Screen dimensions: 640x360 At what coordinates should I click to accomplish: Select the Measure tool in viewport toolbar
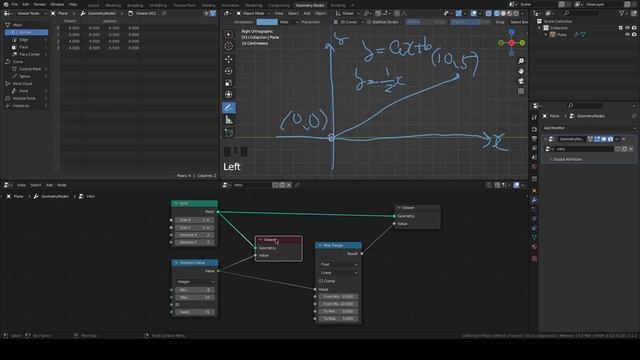pyautogui.click(x=229, y=120)
